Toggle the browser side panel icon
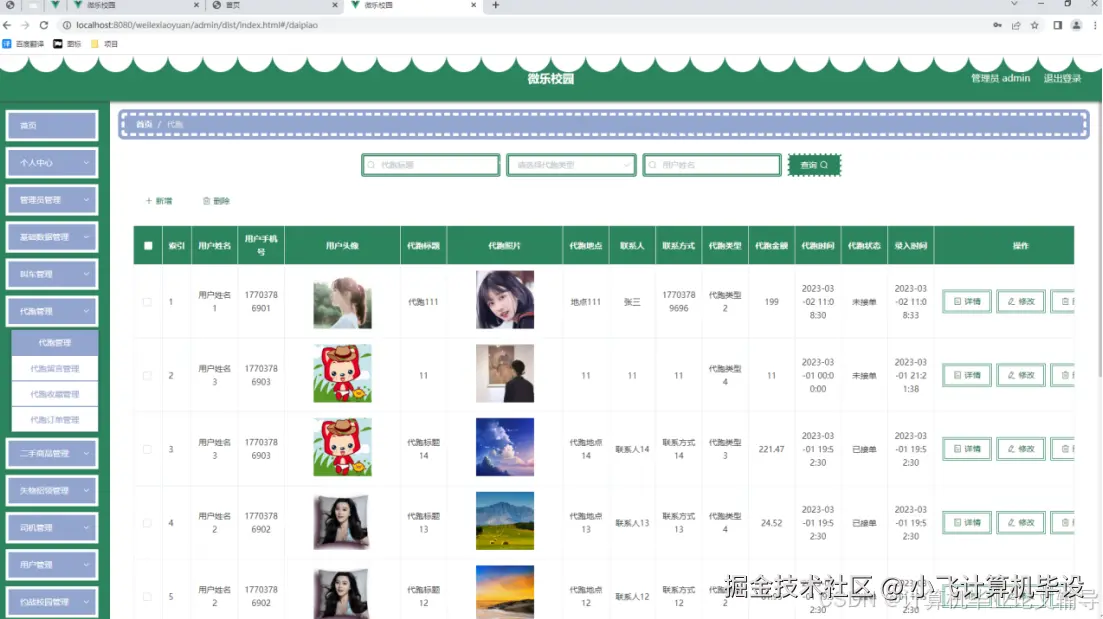Screen dimensions: 1103x619 pyautogui.click(x=1057, y=25)
